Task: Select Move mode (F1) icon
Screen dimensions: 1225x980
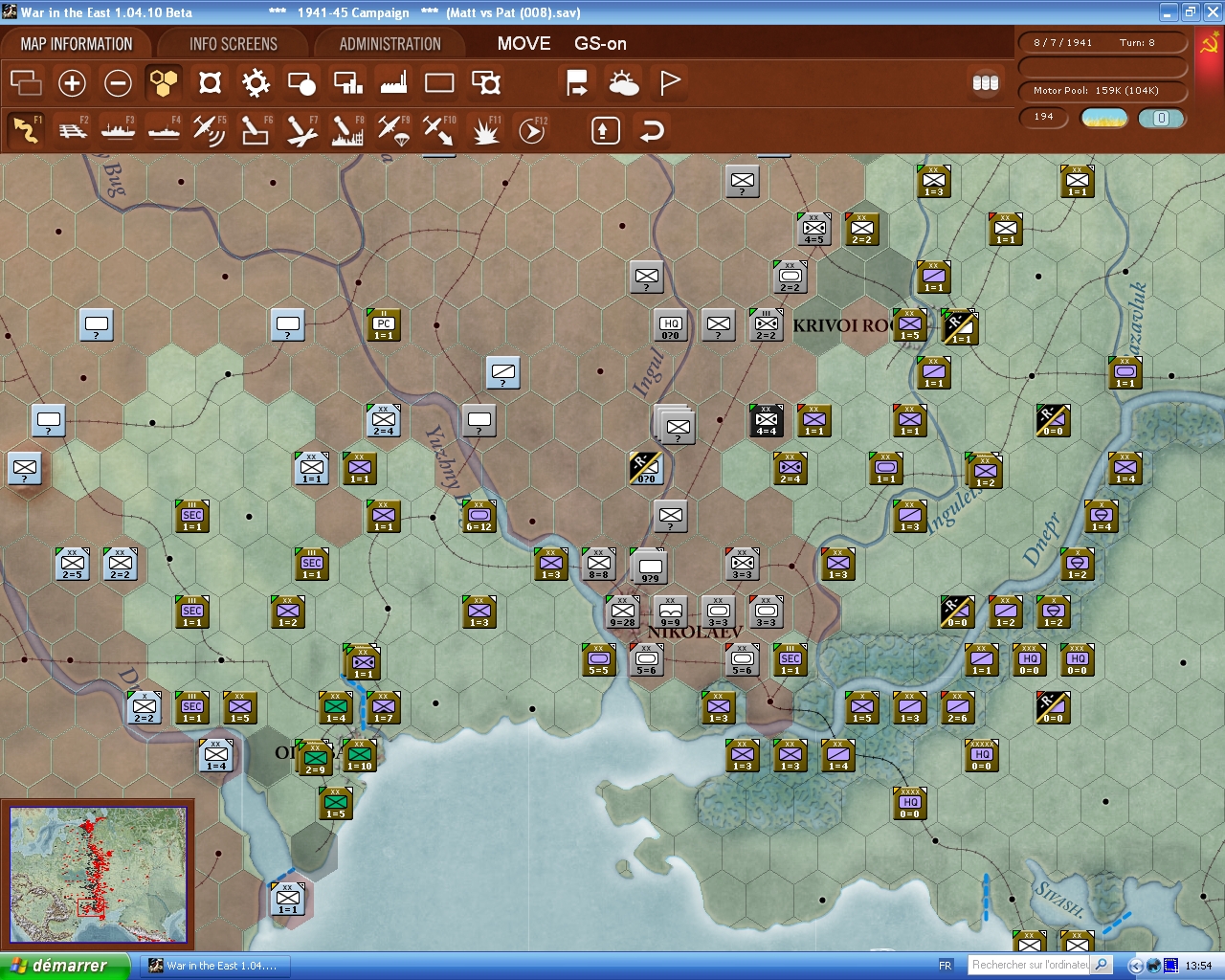Action: (26, 130)
